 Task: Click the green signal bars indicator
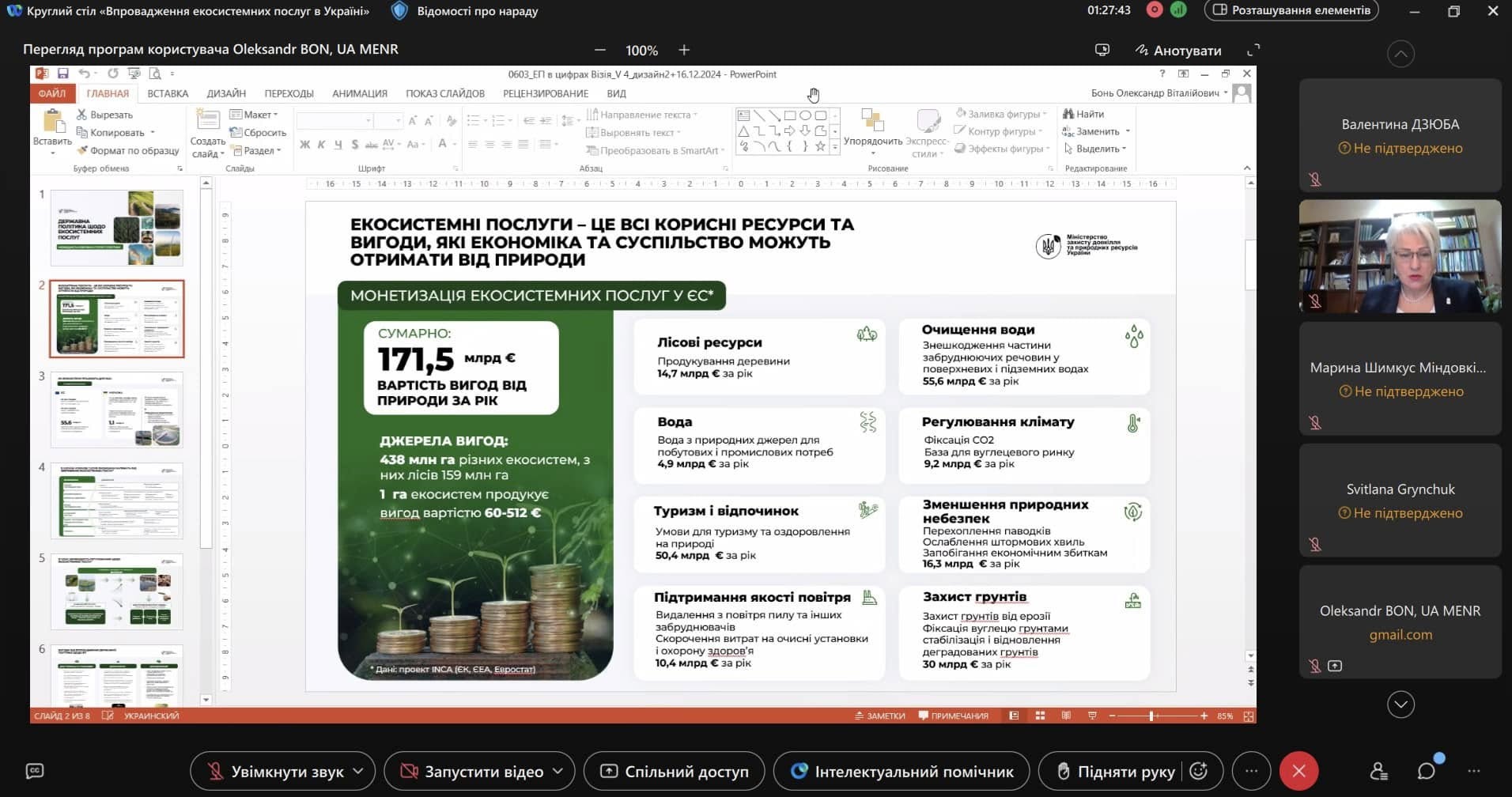tap(1178, 10)
